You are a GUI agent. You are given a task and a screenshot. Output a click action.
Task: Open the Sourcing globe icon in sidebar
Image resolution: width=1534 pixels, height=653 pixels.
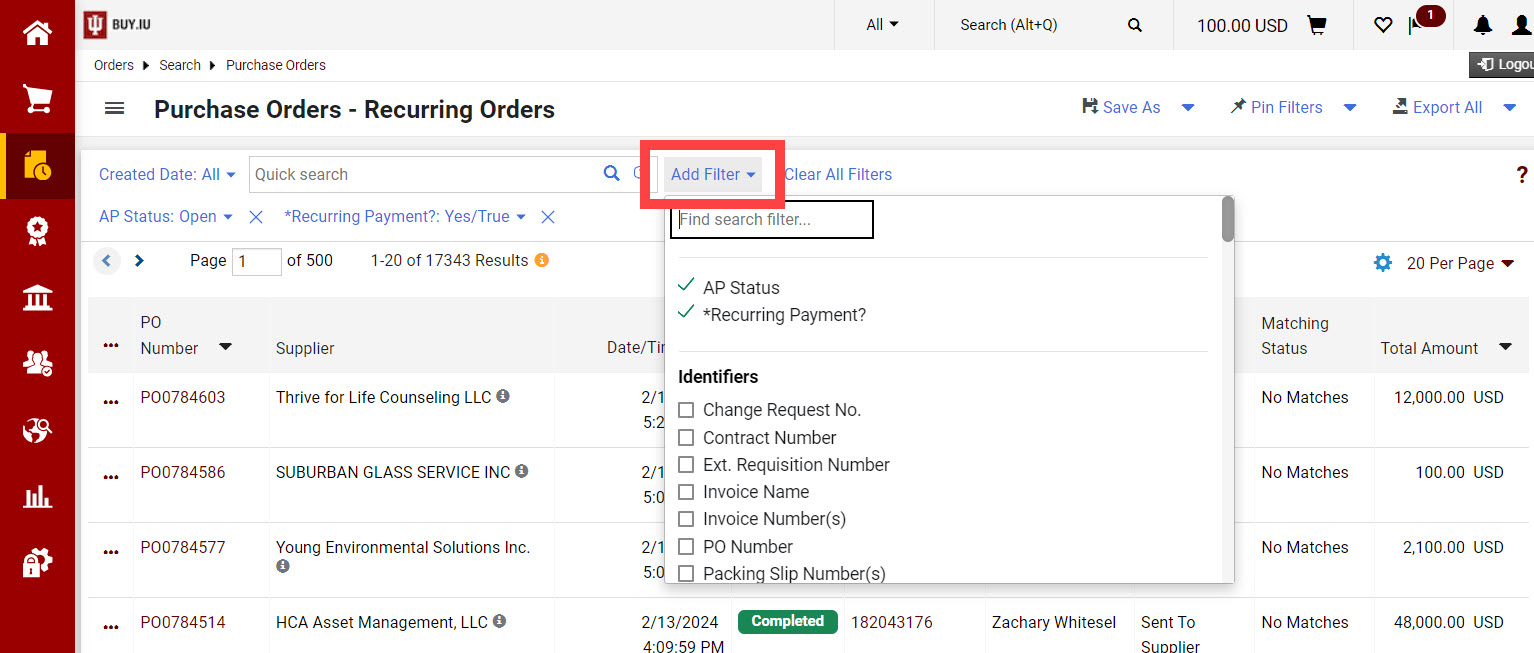[x=37, y=430]
